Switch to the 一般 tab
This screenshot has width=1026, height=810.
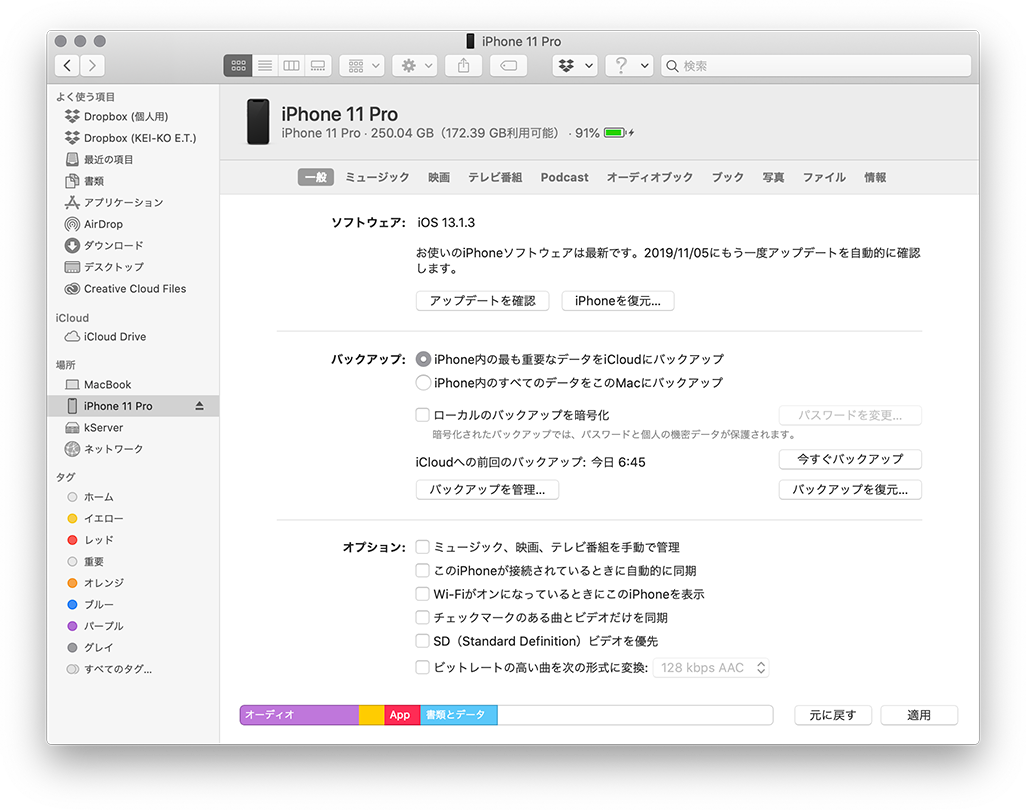tap(316, 177)
